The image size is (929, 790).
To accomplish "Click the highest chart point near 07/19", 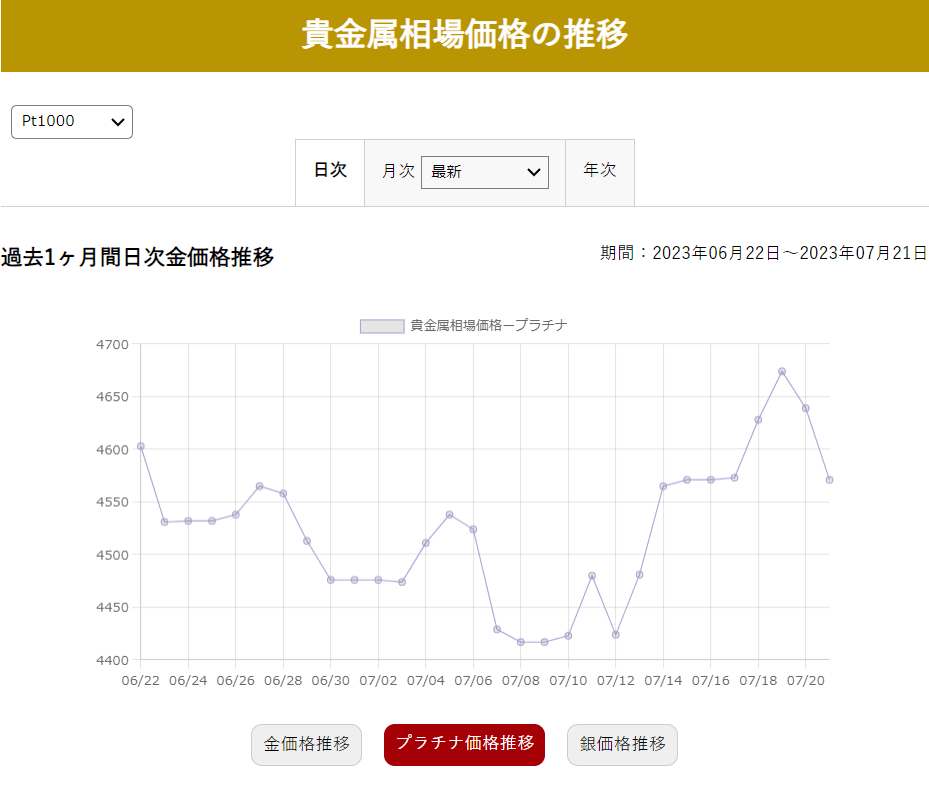I will click(x=781, y=372).
